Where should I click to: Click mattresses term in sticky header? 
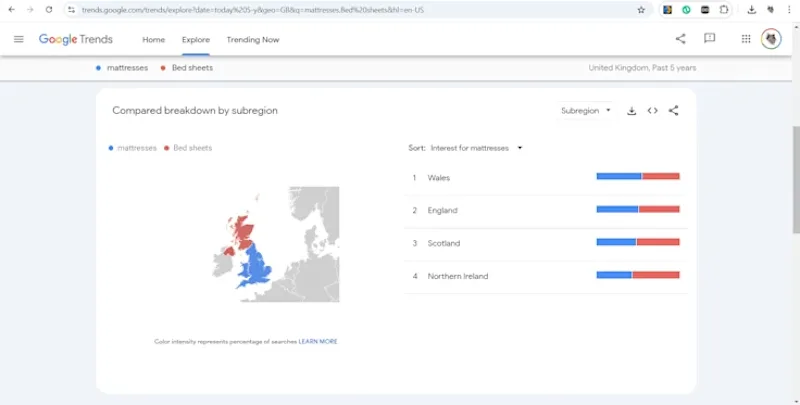(122, 68)
